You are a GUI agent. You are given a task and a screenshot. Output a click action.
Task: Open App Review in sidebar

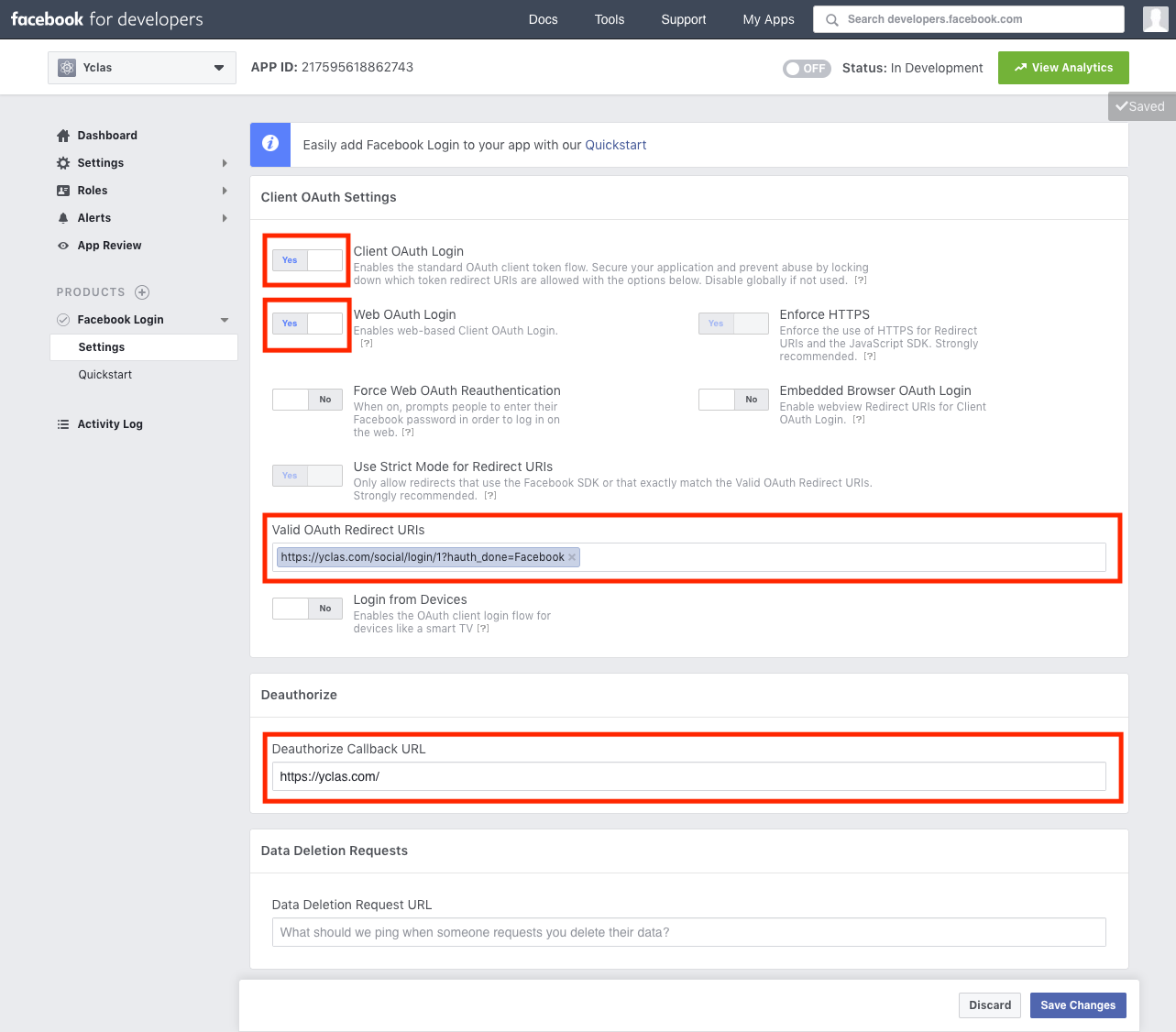(109, 246)
